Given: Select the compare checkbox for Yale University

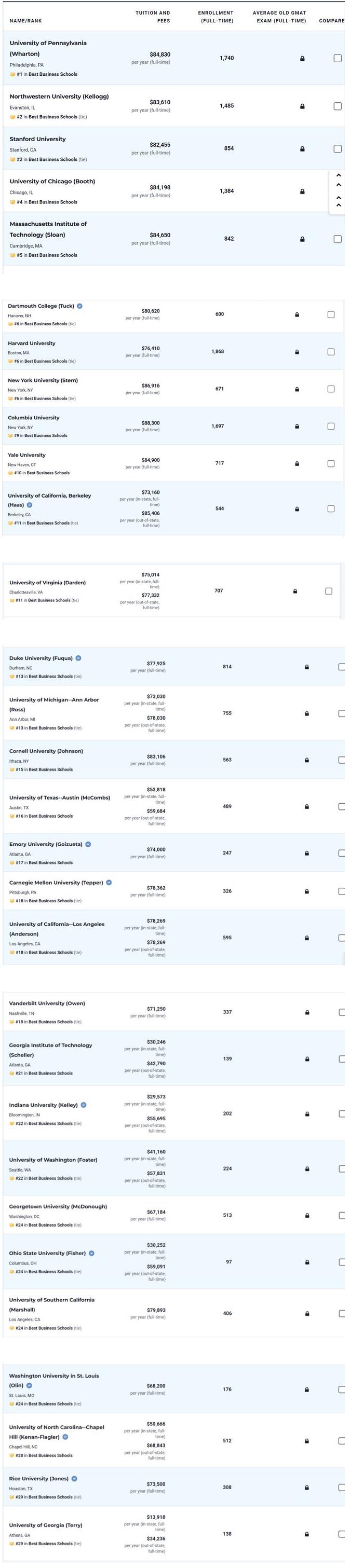Looking at the screenshot, I should [331, 464].
